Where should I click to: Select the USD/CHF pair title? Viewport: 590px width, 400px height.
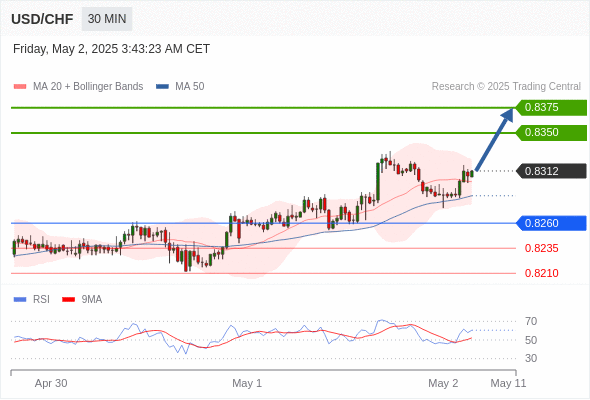click(x=42, y=19)
